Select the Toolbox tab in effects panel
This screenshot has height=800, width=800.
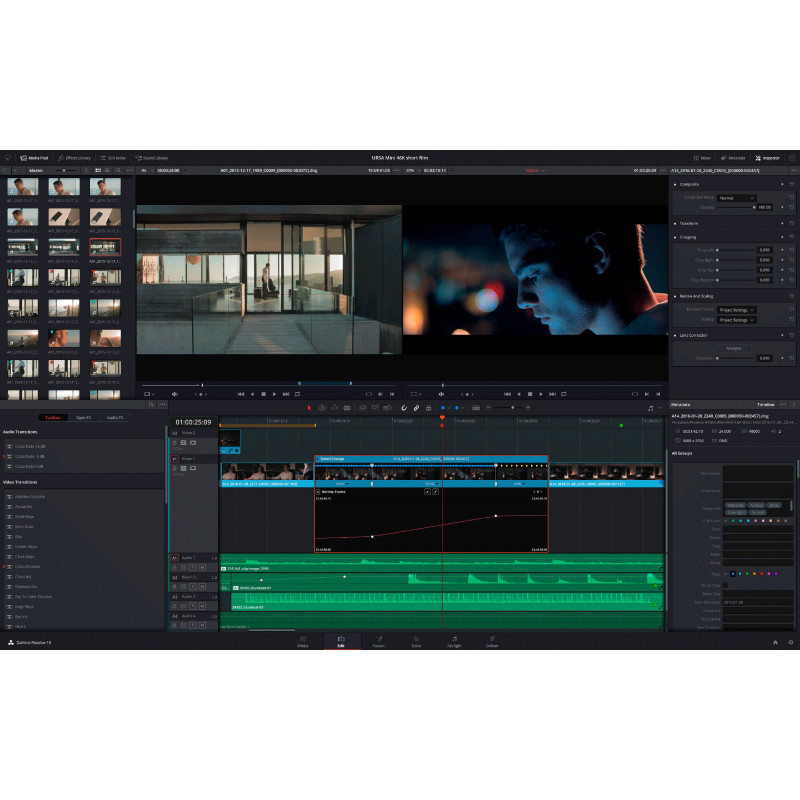click(x=54, y=417)
